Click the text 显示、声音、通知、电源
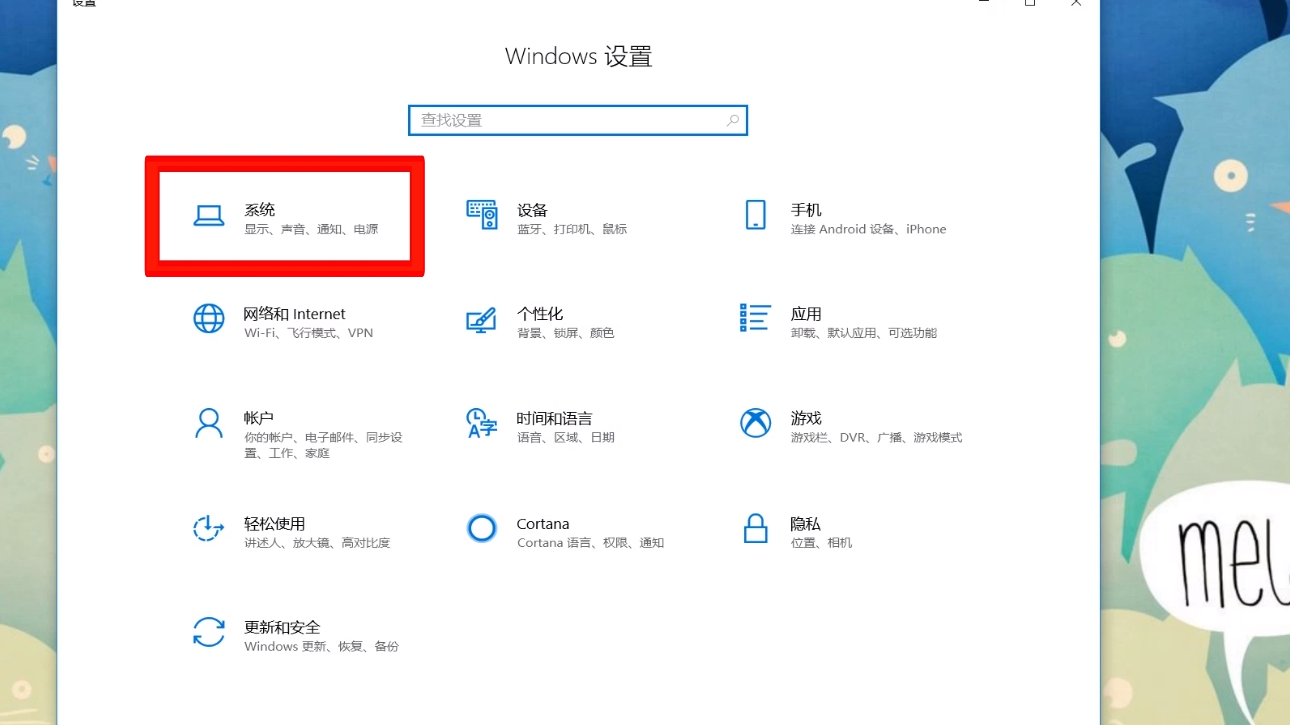1290x725 pixels. [x=311, y=229]
